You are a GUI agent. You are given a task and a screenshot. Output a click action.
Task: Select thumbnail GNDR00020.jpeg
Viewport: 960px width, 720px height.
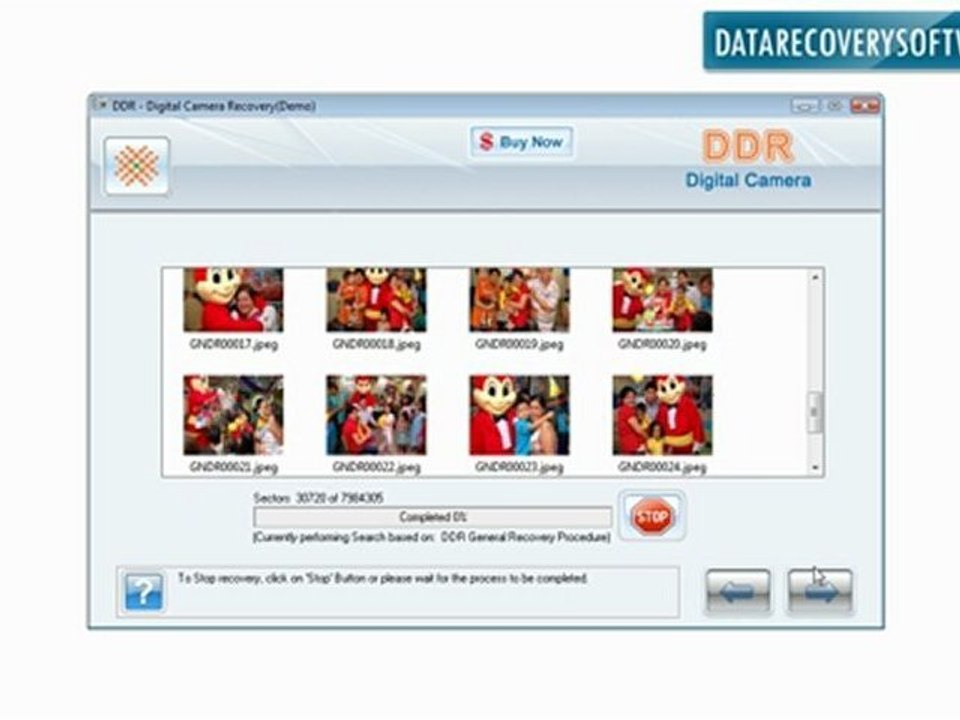coord(662,300)
